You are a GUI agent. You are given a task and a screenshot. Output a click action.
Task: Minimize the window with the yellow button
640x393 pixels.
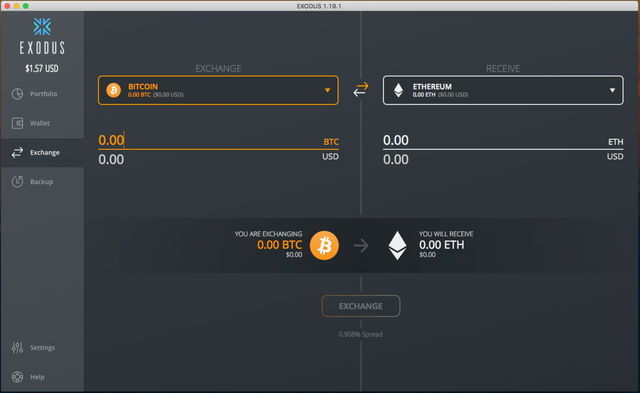[x=16, y=6]
